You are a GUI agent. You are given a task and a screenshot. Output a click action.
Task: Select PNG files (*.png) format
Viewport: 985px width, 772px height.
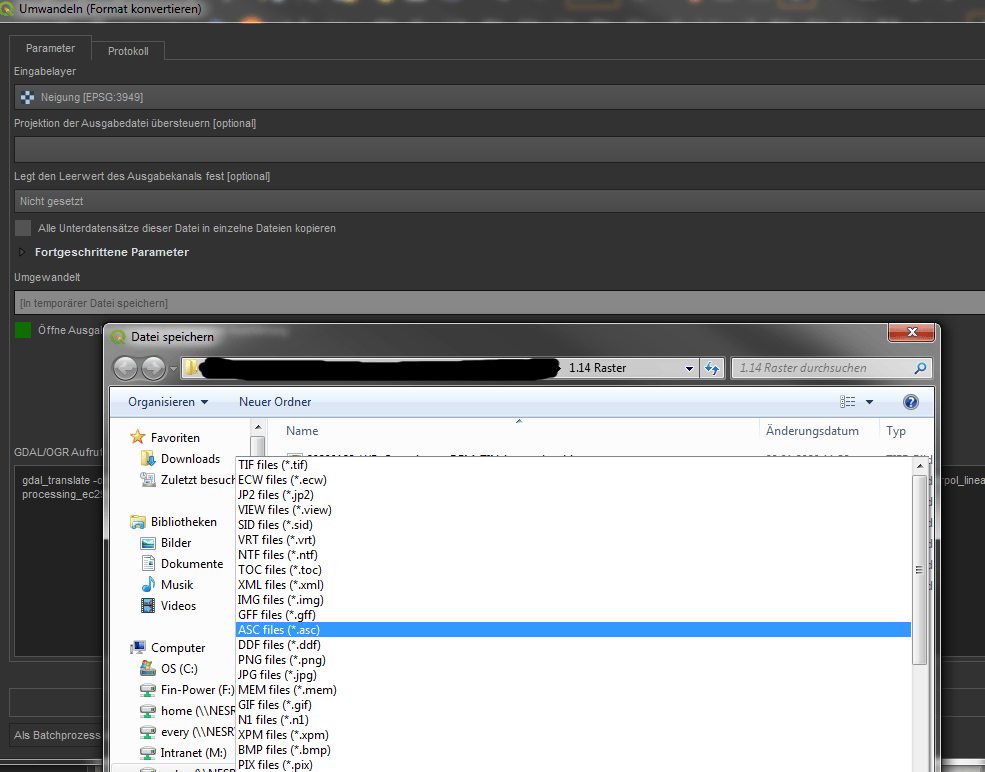pyautogui.click(x=574, y=660)
